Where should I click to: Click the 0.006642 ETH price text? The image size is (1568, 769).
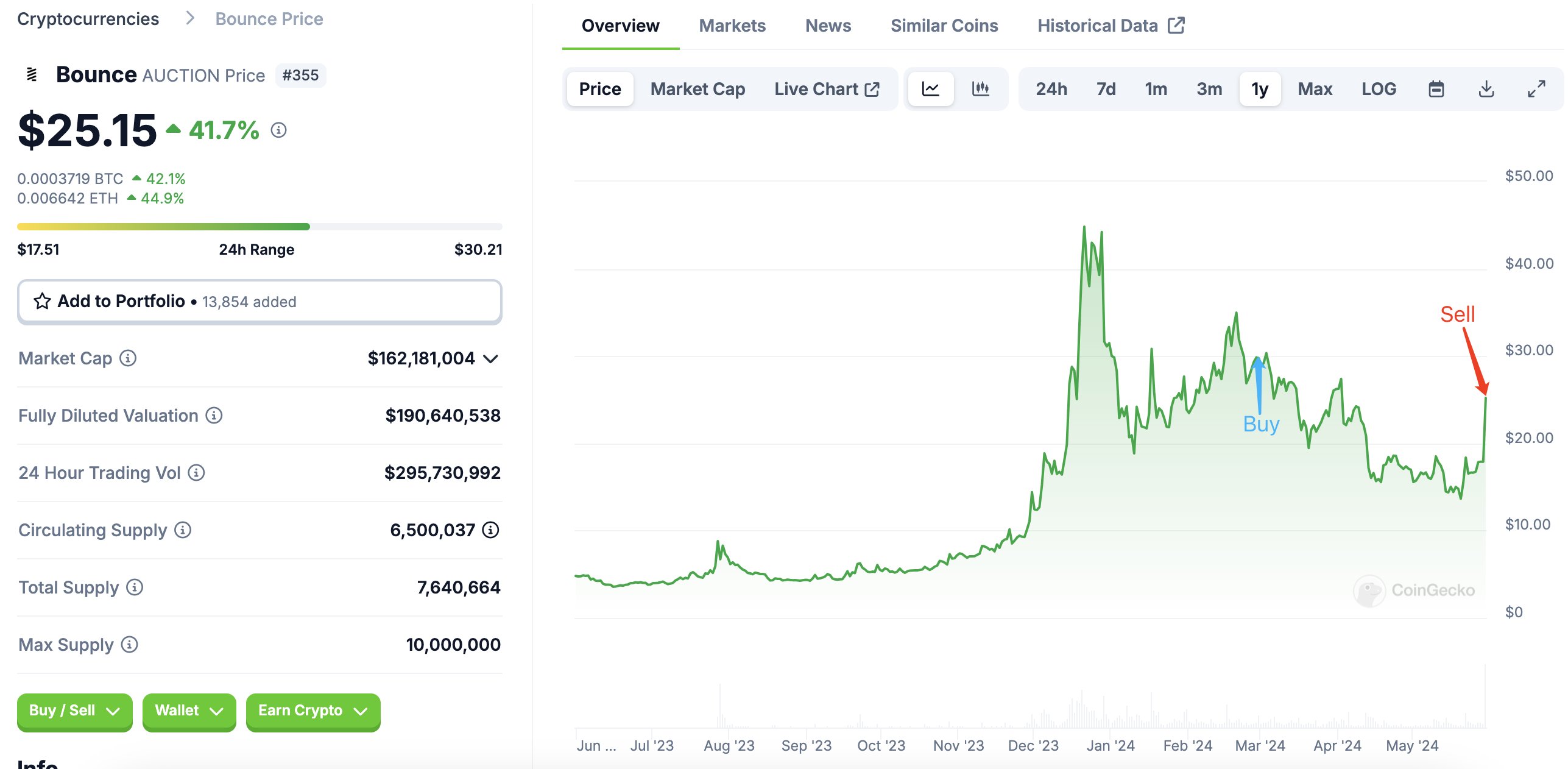pos(68,198)
